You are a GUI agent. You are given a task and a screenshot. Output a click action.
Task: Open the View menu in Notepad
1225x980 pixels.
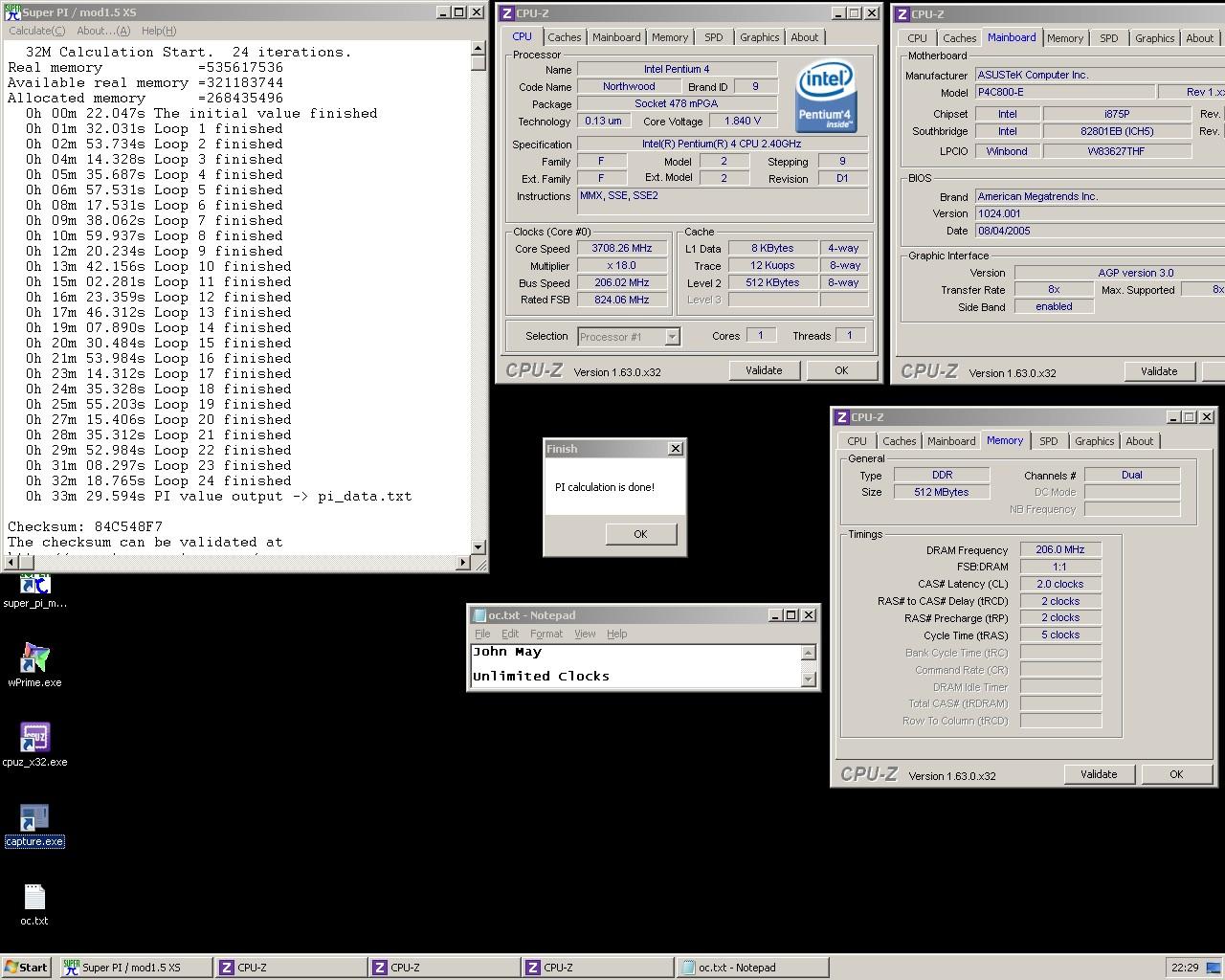click(585, 634)
